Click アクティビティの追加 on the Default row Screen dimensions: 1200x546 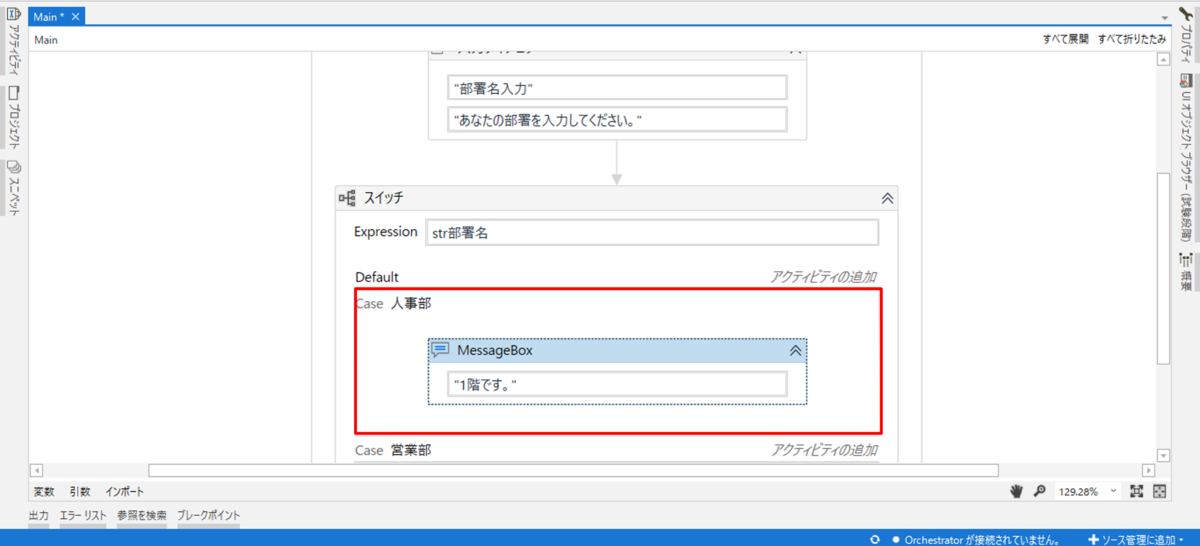click(824, 277)
